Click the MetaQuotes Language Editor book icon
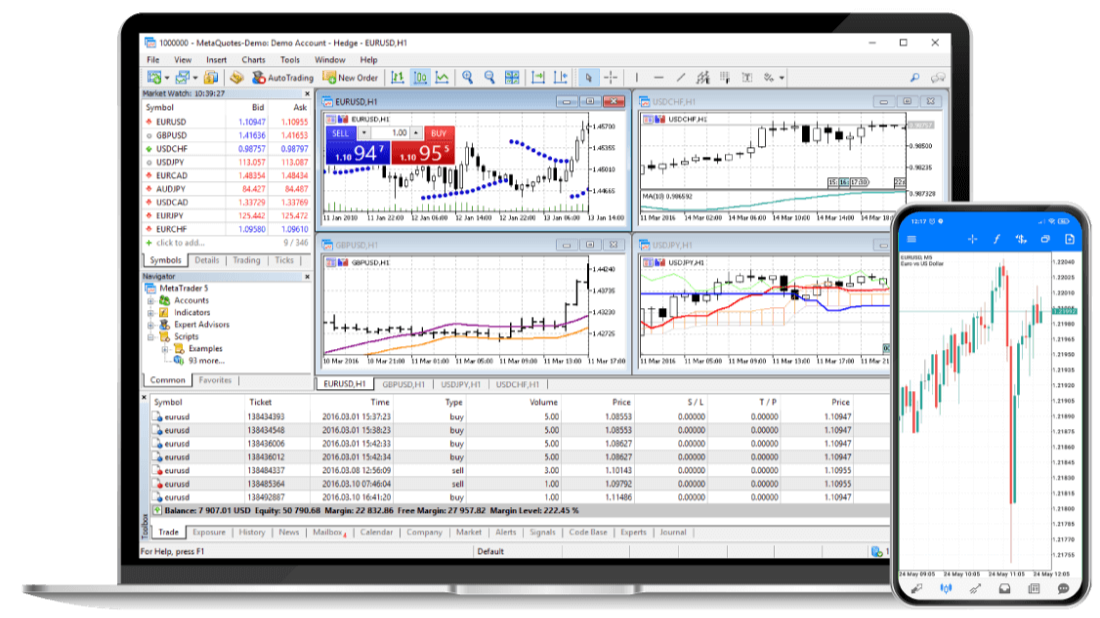 tap(236, 78)
